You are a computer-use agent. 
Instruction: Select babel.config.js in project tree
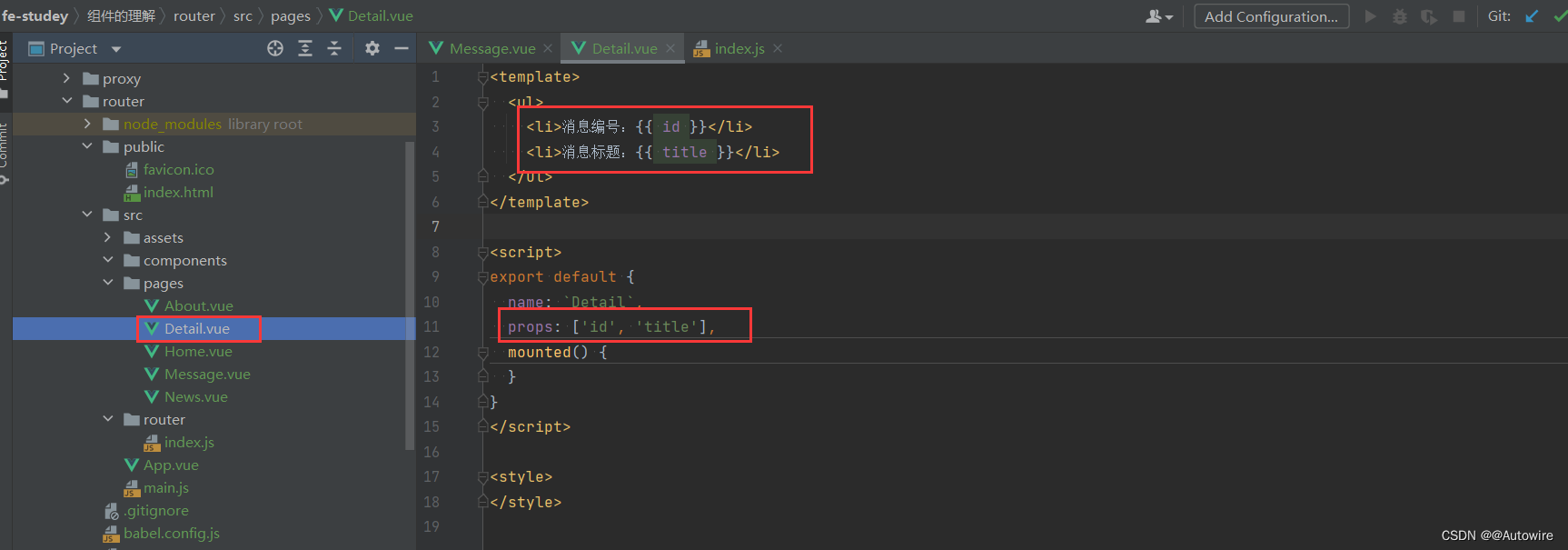click(171, 533)
